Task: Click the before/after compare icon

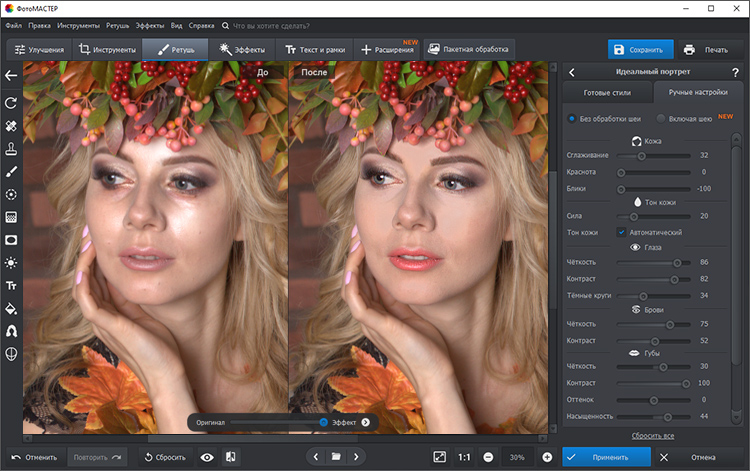Action: tap(231, 457)
